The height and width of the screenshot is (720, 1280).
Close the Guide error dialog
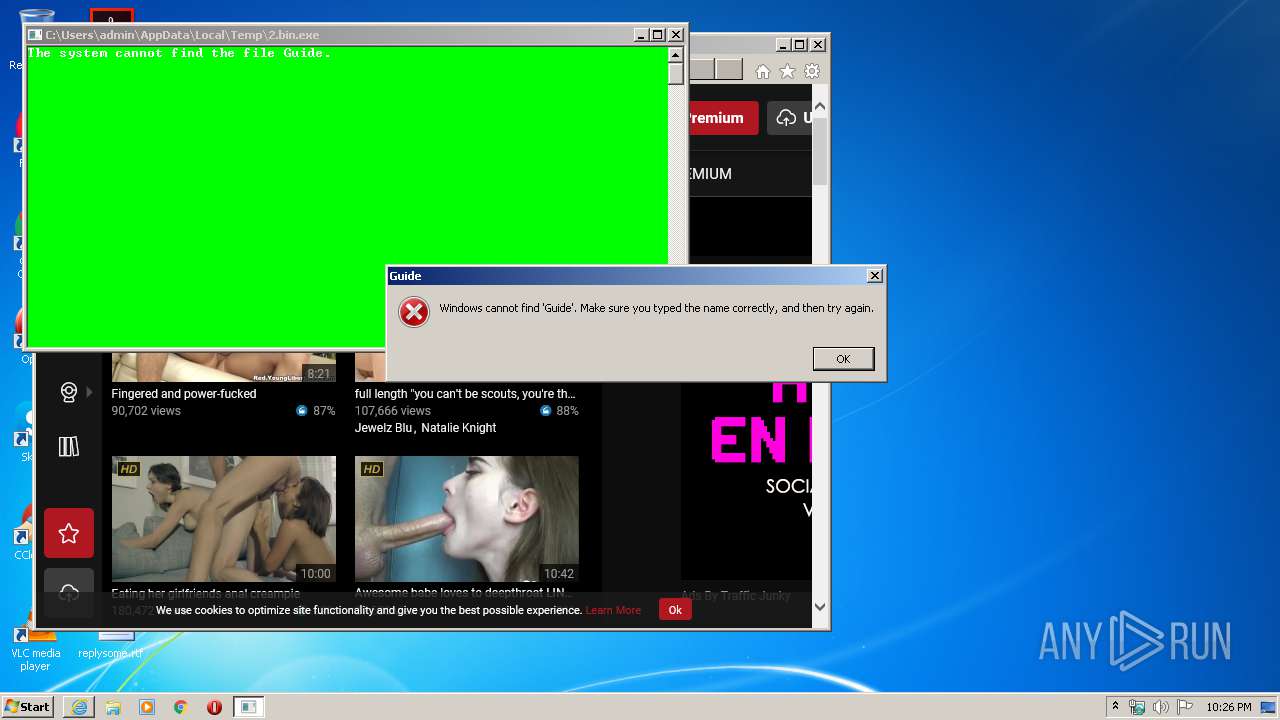point(875,276)
